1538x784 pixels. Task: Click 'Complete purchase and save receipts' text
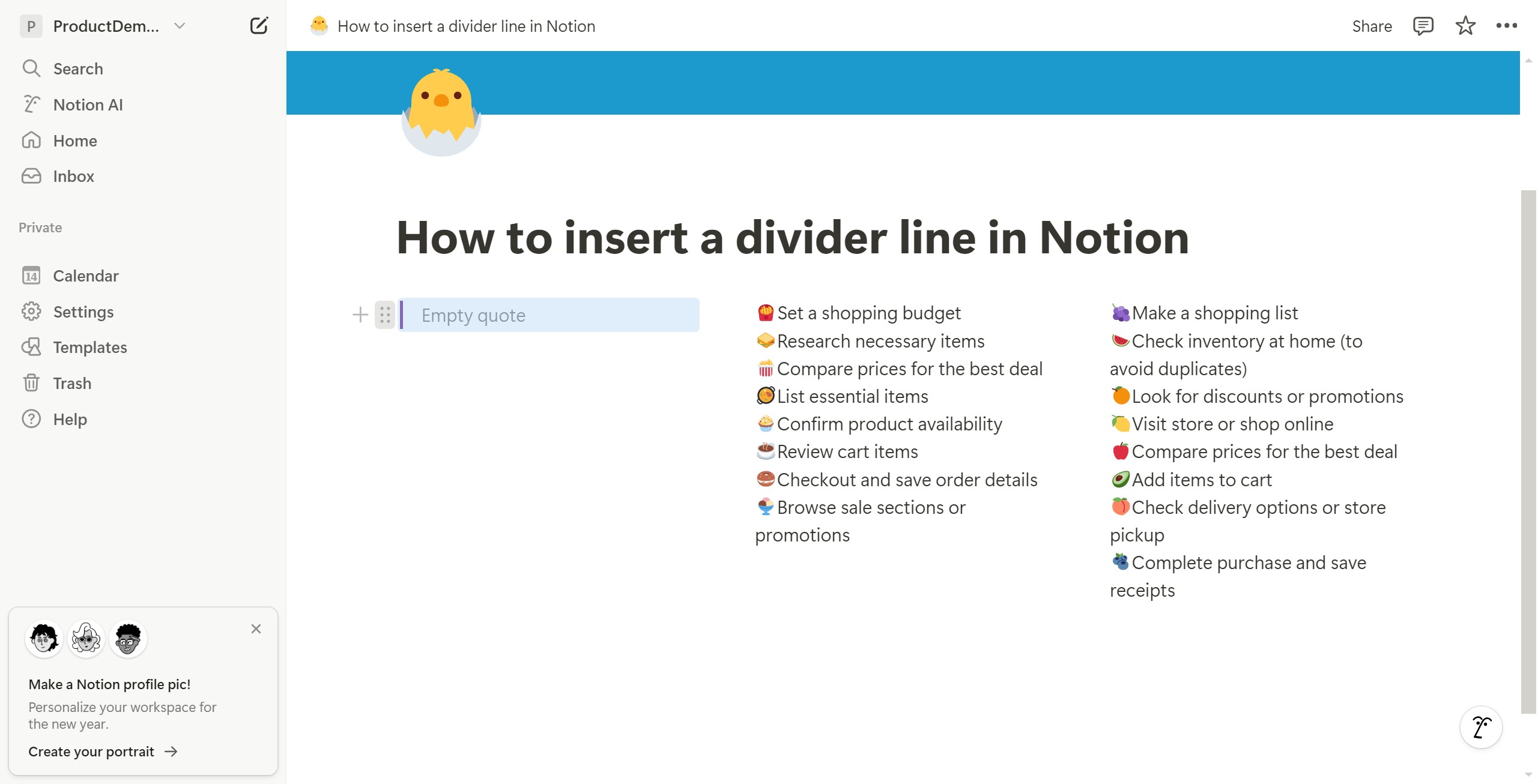[1238, 576]
